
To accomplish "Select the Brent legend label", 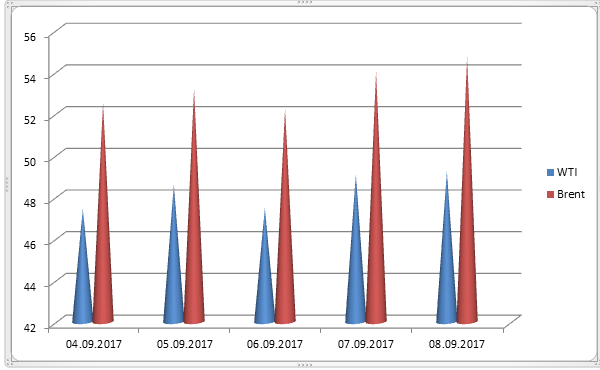I will pyautogui.click(x=571, y=194).
